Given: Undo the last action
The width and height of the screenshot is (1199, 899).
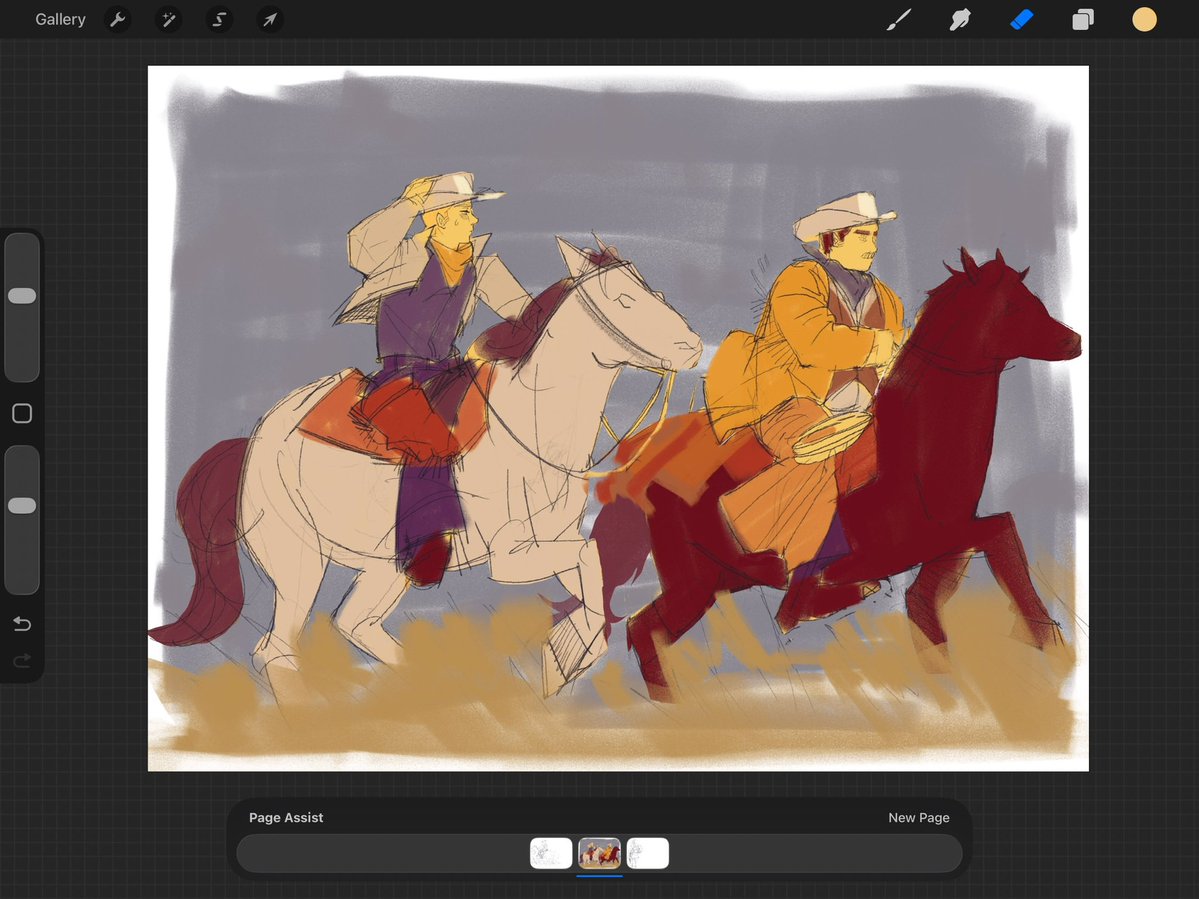Looking at the screenshot, I should (22, 624).
